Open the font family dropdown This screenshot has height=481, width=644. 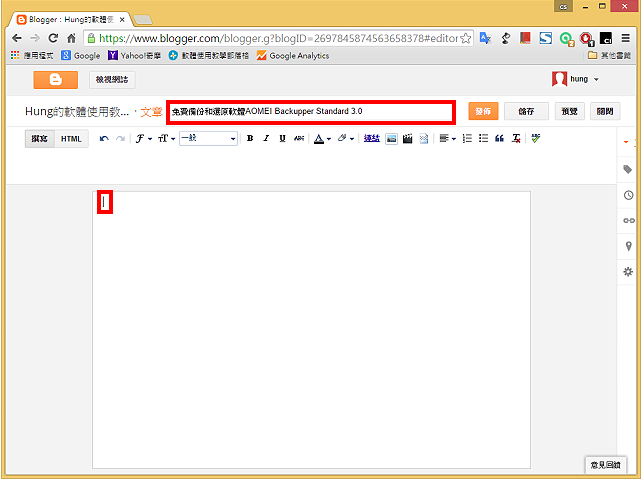coord(144,139)
